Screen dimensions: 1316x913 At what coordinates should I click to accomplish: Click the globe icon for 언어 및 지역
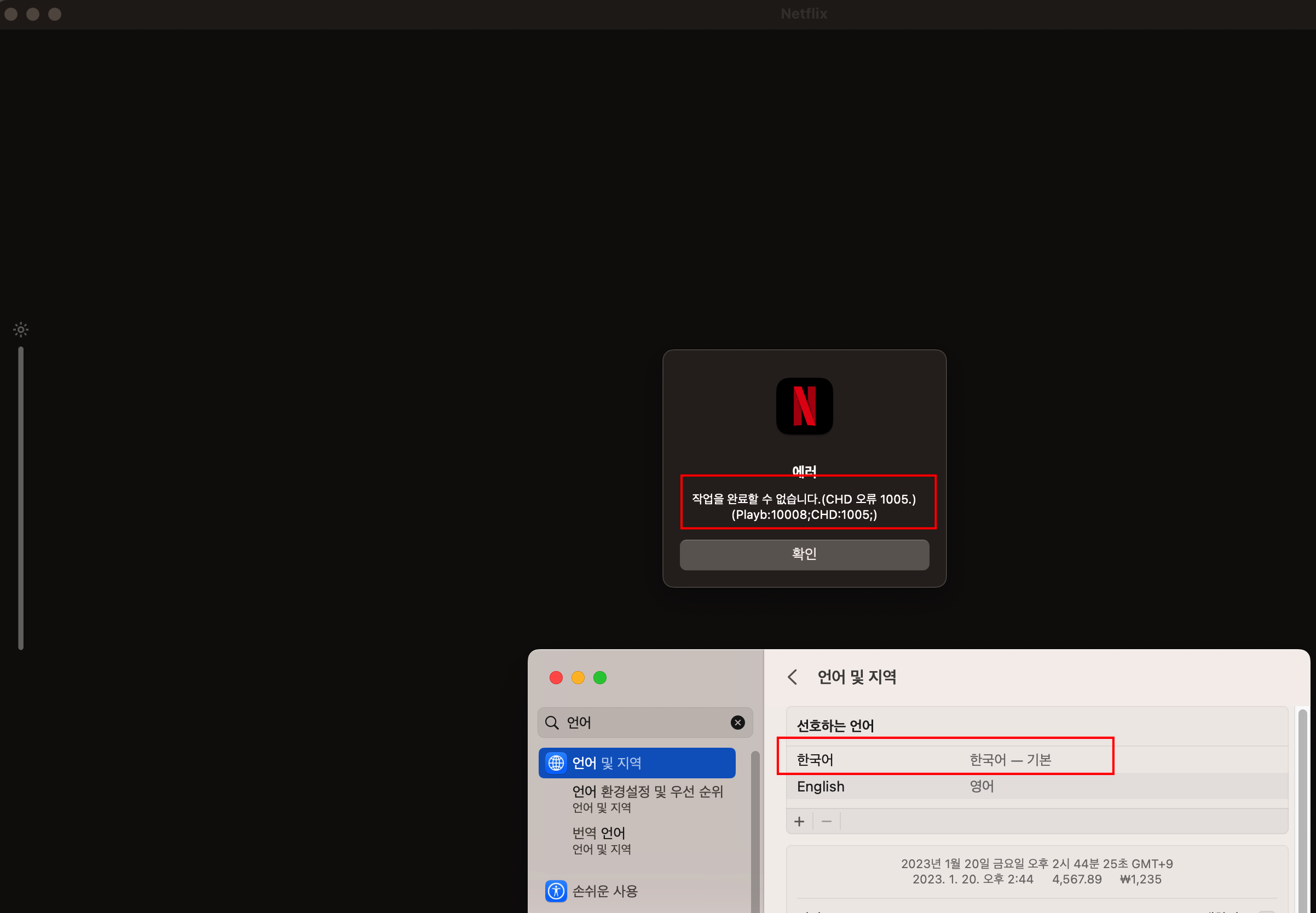[556, 762]
